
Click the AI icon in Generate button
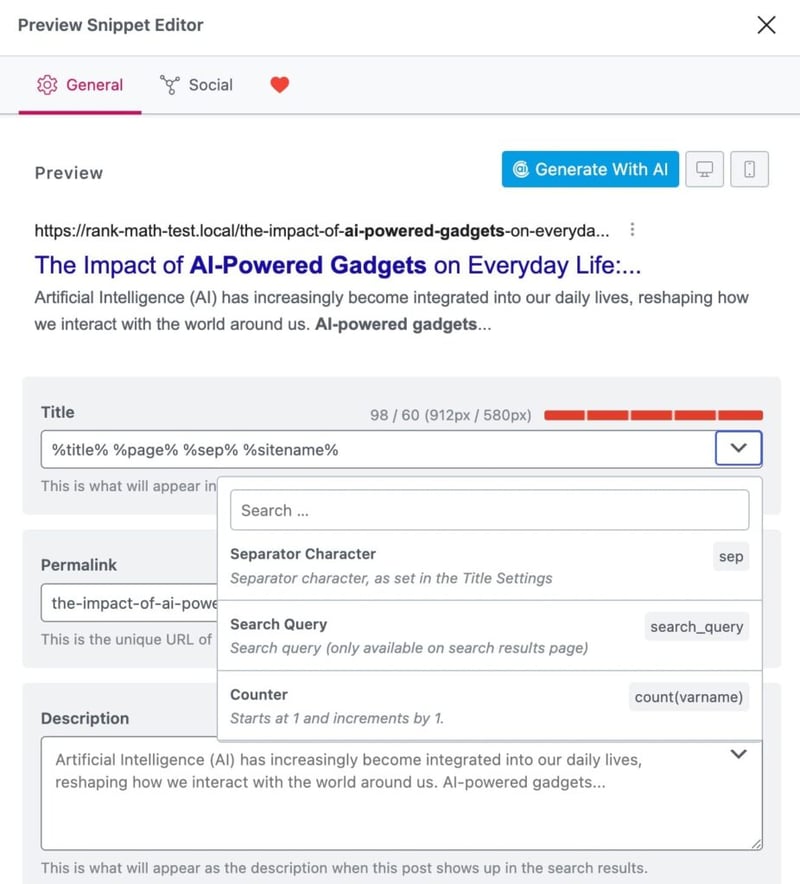(521, 169)
